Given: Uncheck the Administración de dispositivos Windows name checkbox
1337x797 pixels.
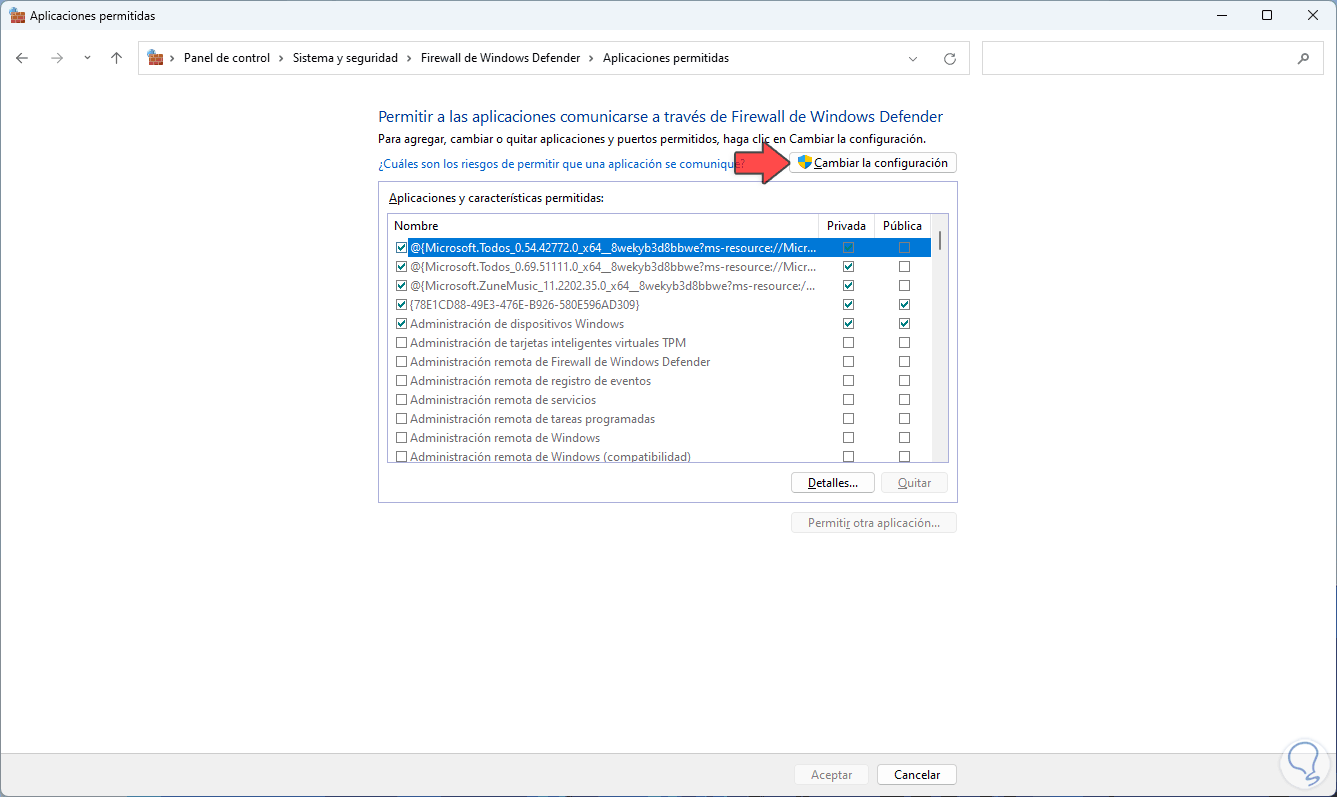Looking at the screenshot, I should (402, 324).
